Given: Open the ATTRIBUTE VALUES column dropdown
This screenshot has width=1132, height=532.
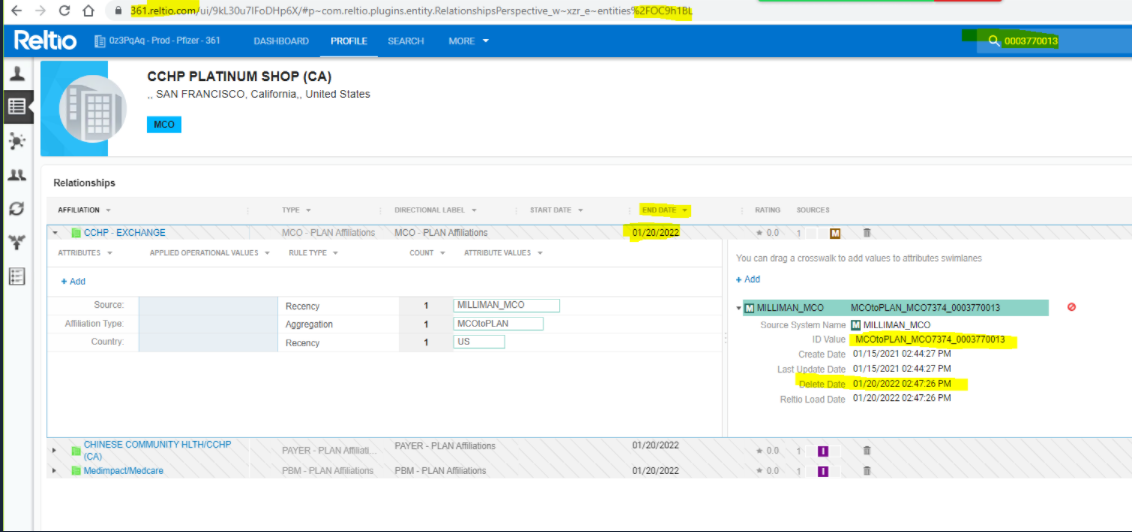Looking at the screenshot, I should tap(540, 253).
